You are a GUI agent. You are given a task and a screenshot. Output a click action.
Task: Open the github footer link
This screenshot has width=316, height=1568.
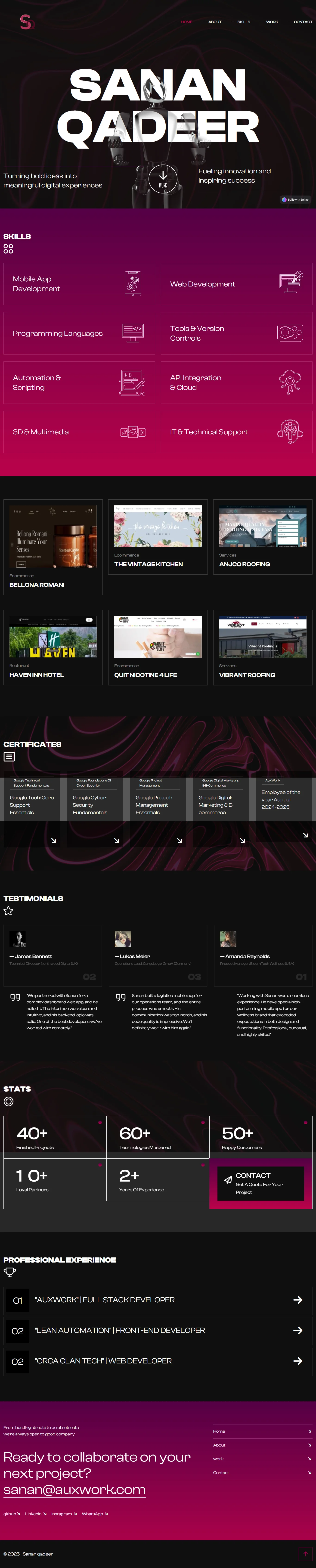click(x=12, y=1514)
